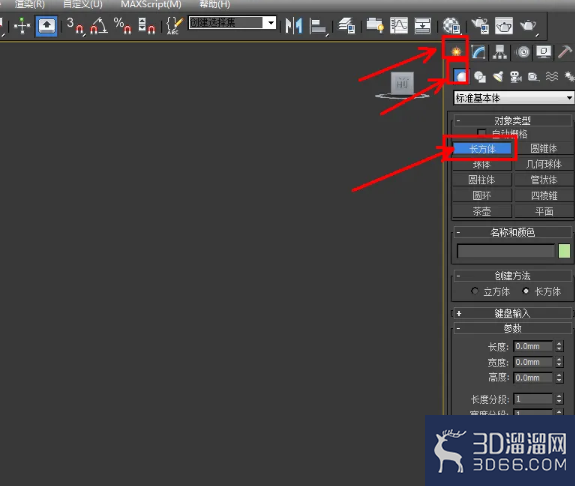
Task: Click the 长方体 object button
Action: point(482,149)
